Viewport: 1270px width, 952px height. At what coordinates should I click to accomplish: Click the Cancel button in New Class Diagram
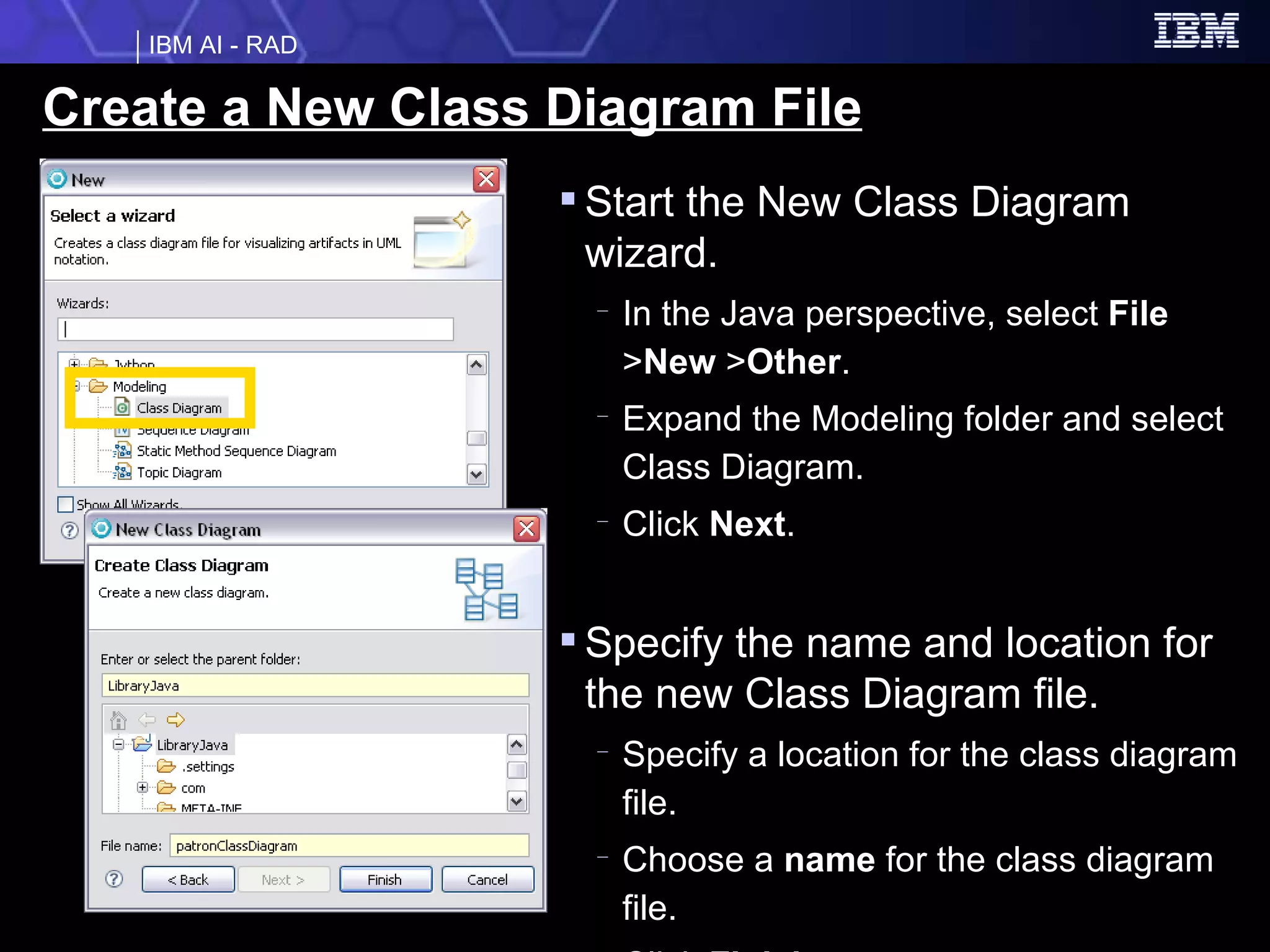487,879
